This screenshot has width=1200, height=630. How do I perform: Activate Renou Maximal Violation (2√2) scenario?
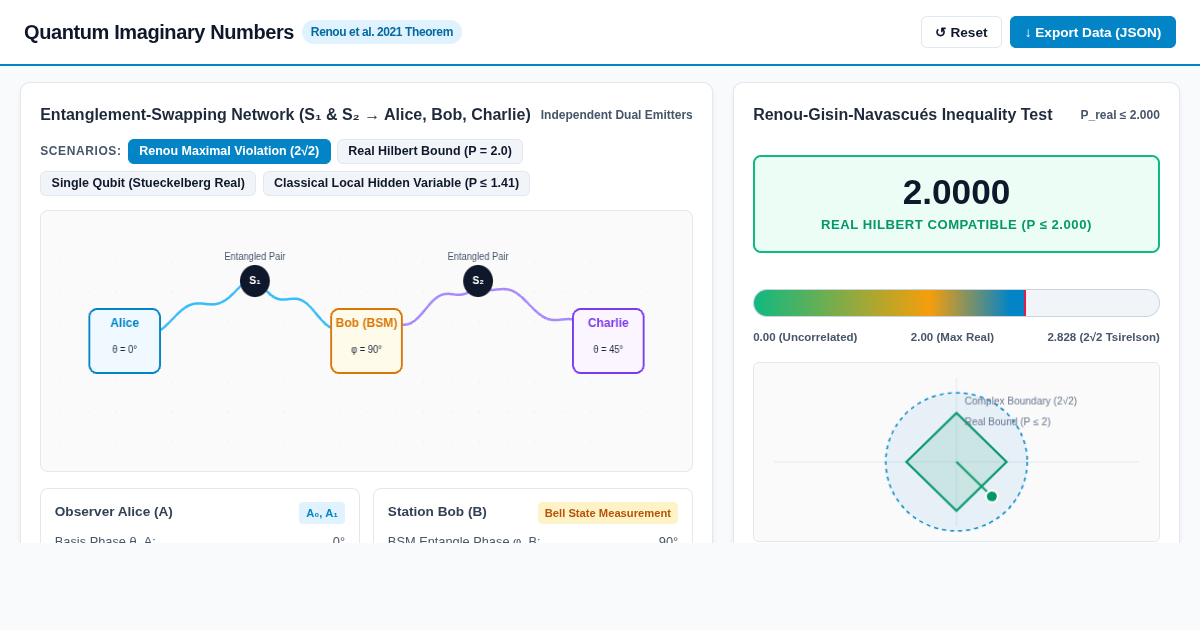(229, 152)
